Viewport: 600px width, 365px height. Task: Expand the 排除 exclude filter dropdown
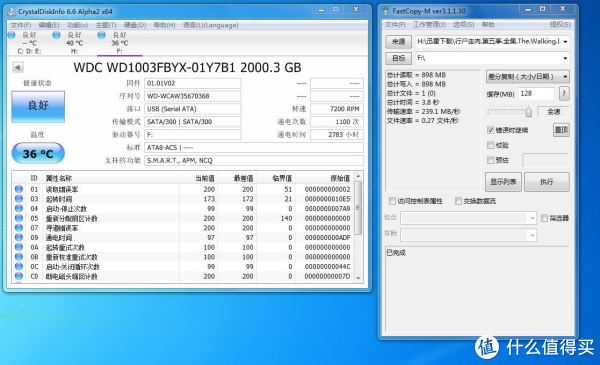[x=532, y=235]
